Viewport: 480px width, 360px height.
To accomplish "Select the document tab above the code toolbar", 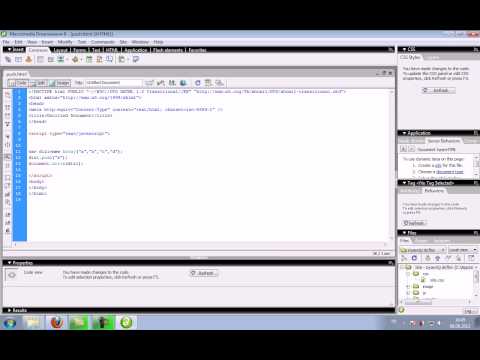I will click(x=17, y=74).
